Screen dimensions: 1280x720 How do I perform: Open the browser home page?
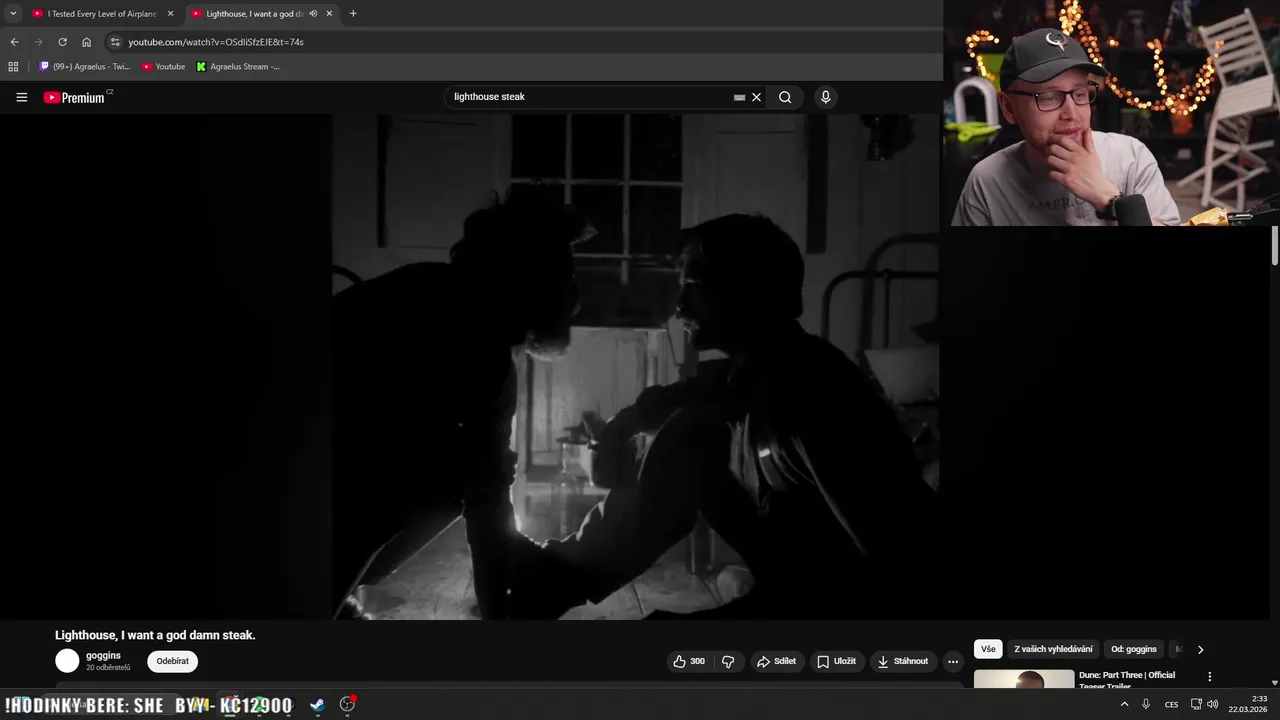pyautogui.click(x=86, y=42)
